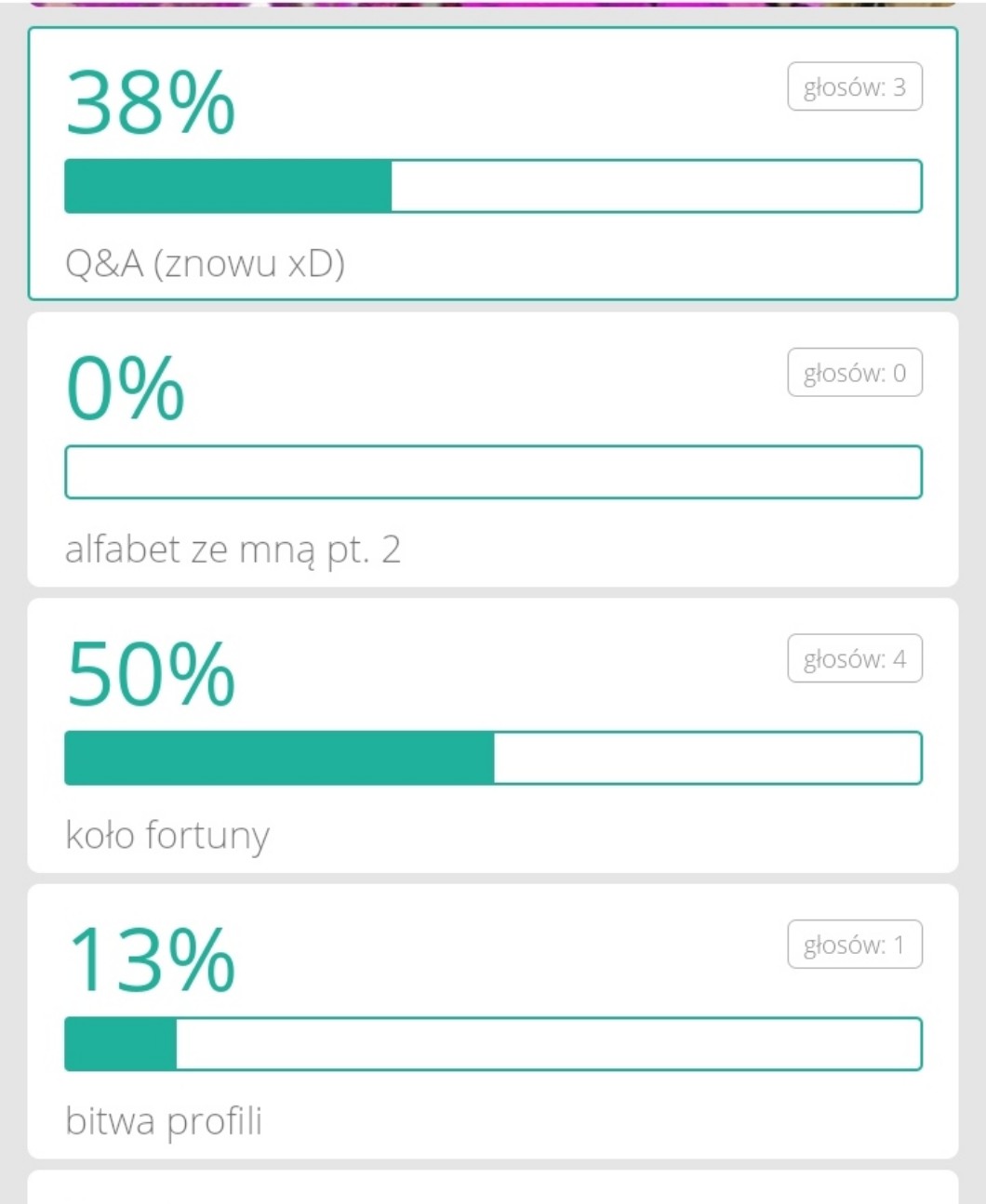986x1204 pixels.
Task: Click the 0% result percentage
Action: click(126, 389)
